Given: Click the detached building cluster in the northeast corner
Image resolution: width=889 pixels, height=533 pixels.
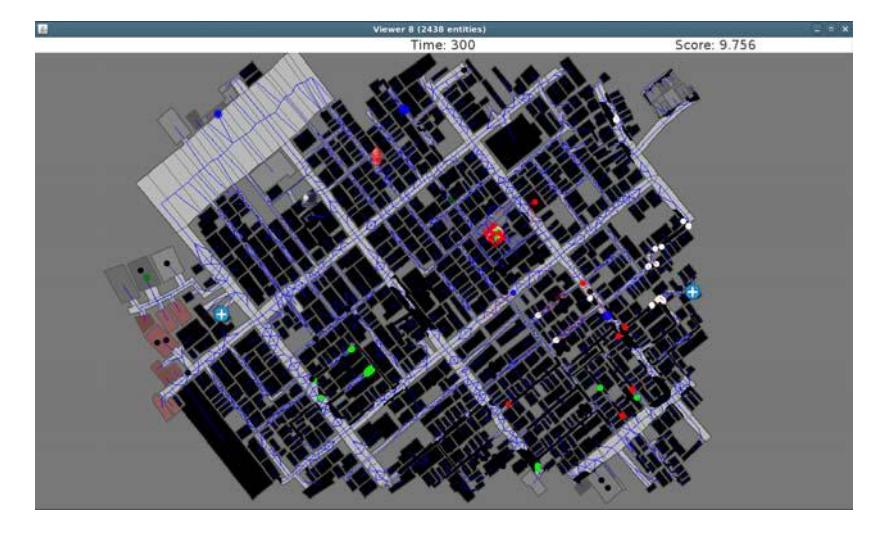Looking at the screenshot, I should pyautogui.click(x=671, y=92).
